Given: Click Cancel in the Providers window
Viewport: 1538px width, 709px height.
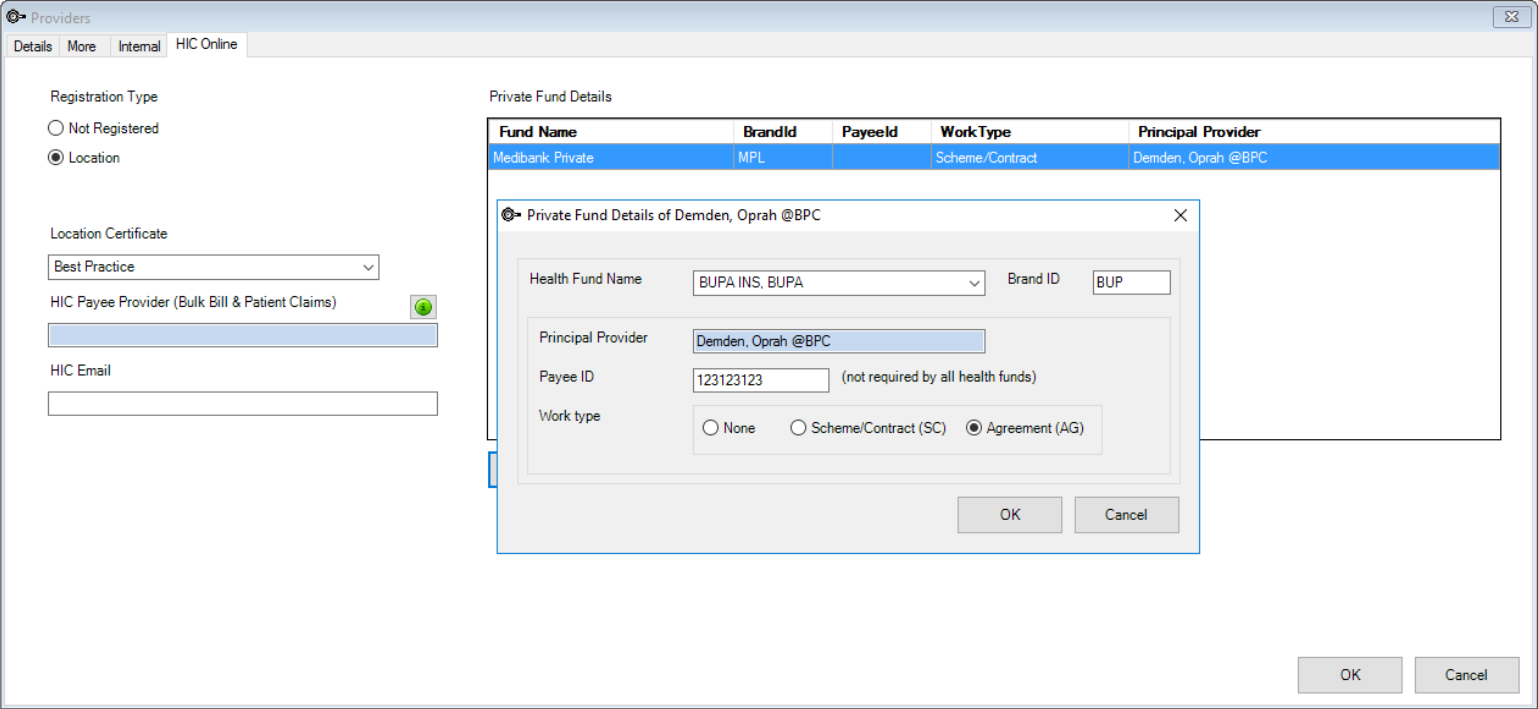Looking at the screenshot, I should coord(1466,675).
